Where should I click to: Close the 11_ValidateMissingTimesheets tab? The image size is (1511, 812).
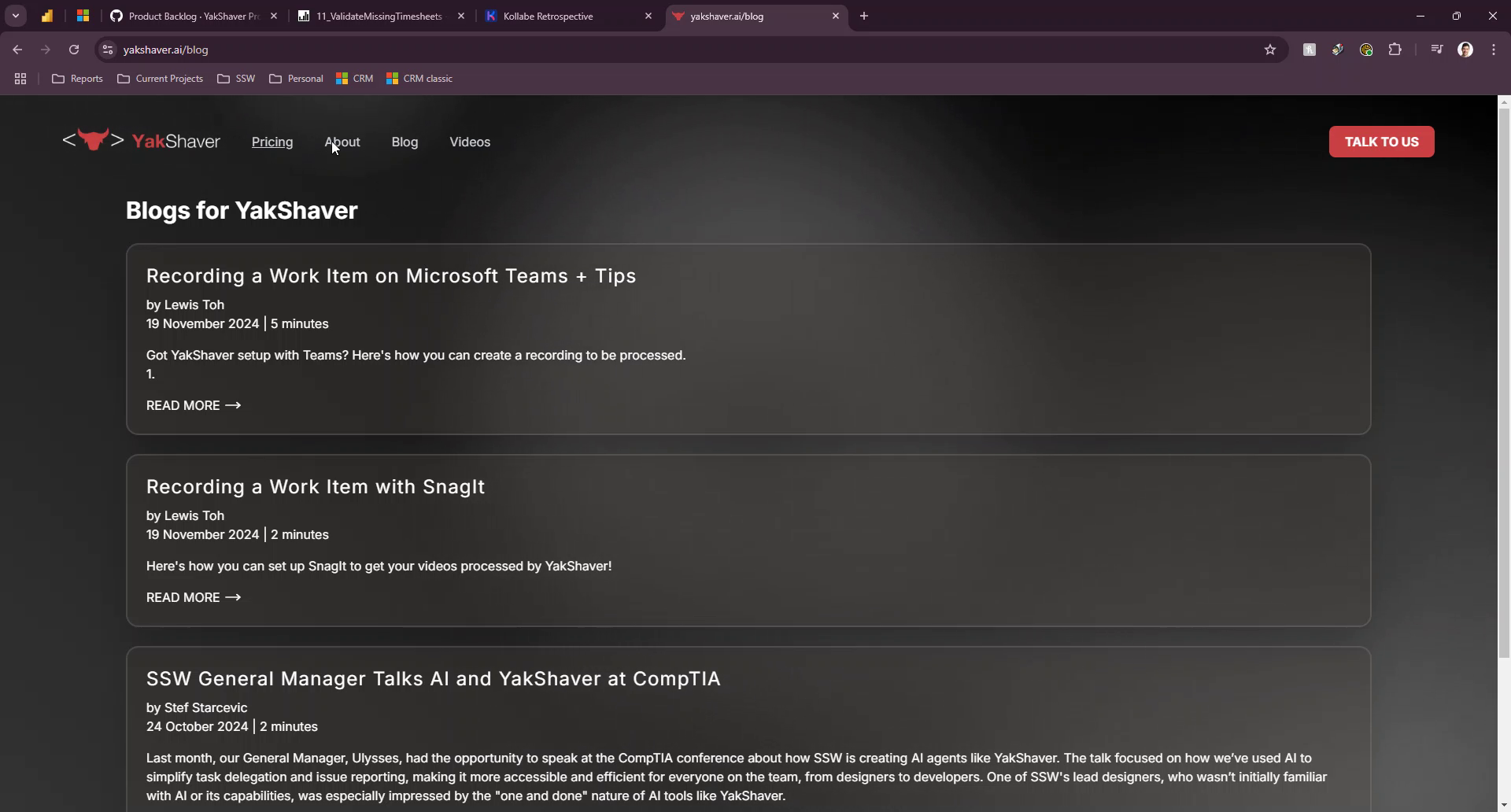click(x=461, y=16)
